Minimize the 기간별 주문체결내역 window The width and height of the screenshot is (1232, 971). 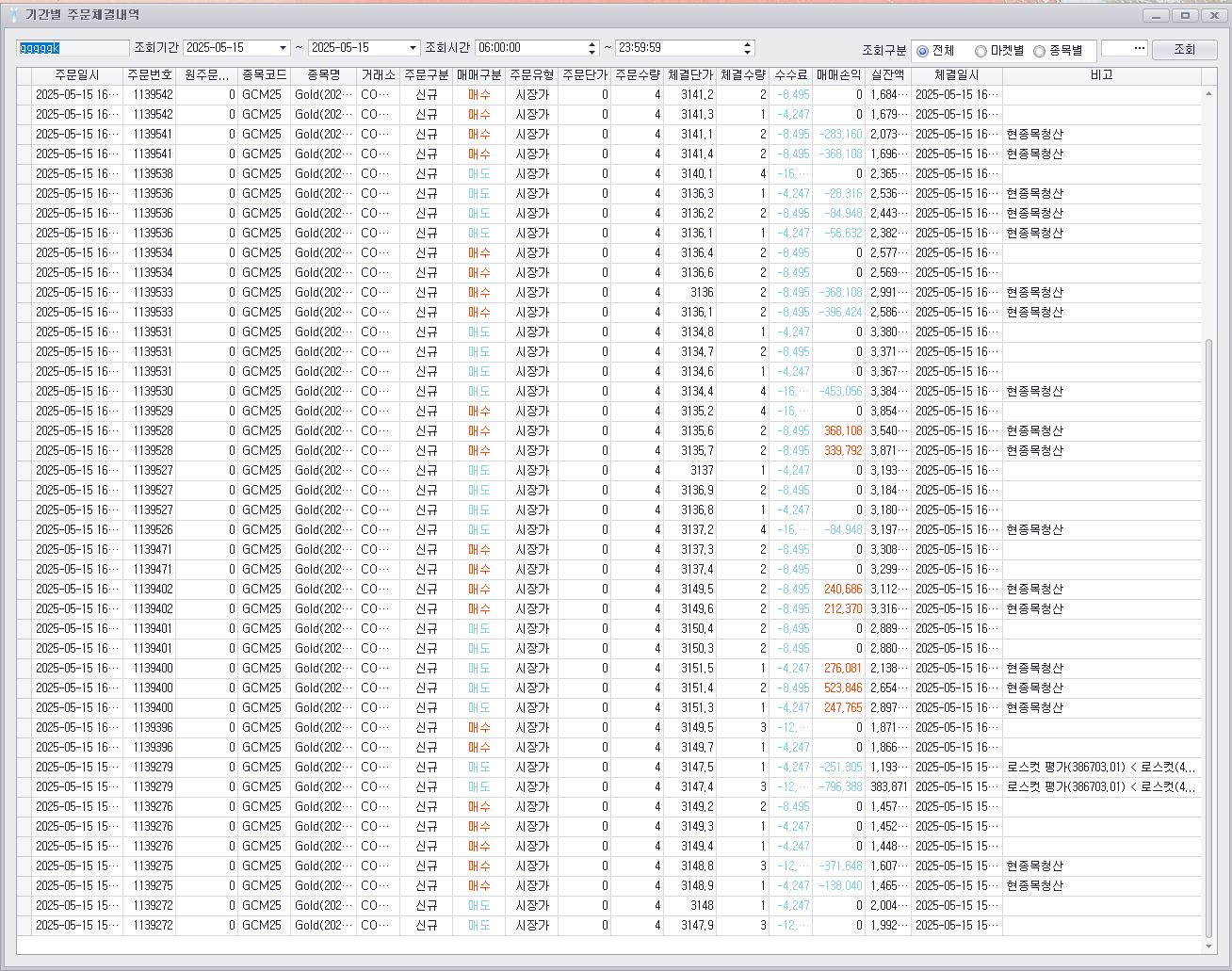tap(1156, 15)
